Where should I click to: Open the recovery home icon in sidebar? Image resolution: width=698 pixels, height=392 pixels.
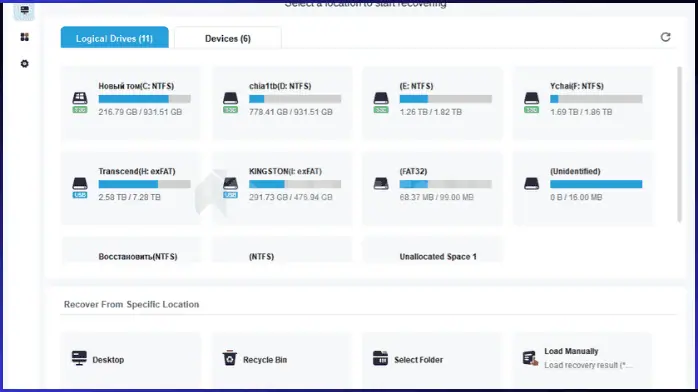pyautogui.click(x=24, y=10)
